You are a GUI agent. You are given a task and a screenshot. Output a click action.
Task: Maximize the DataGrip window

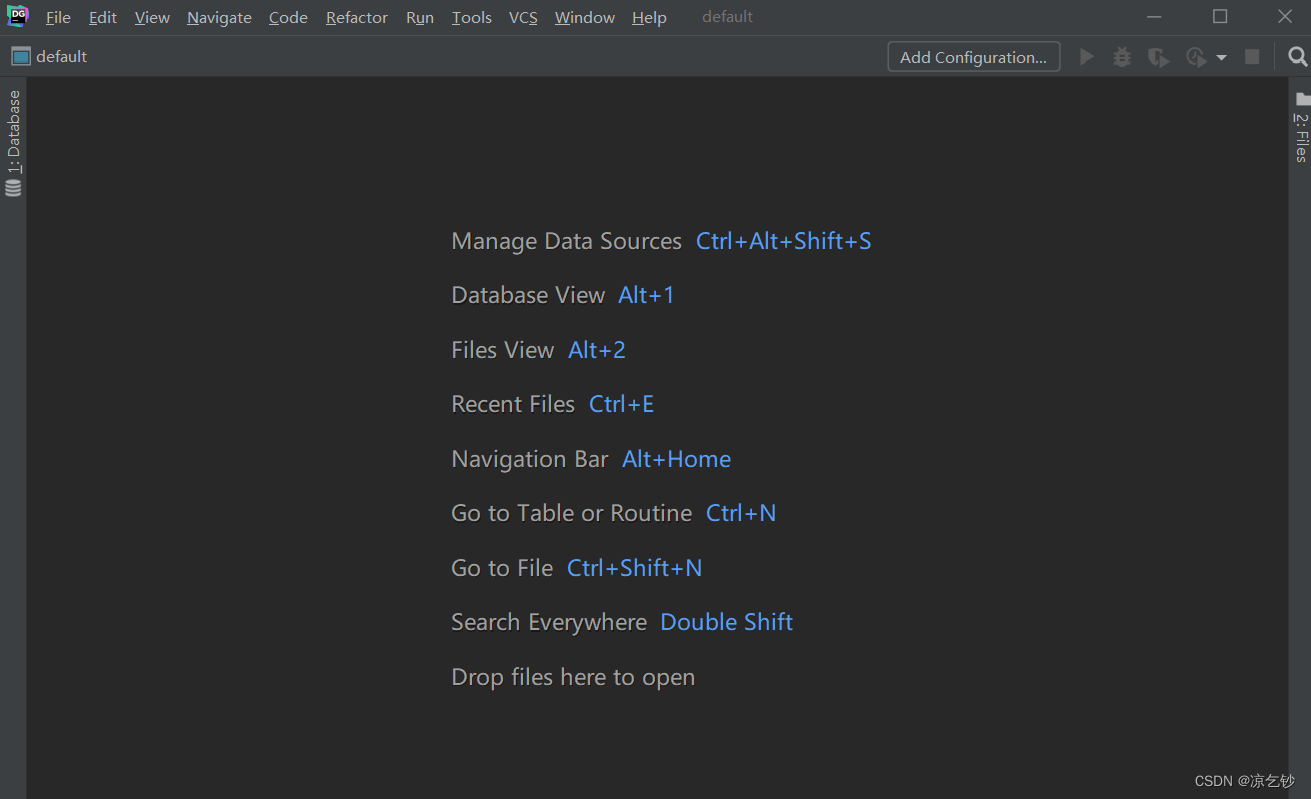click(1220, 17)
